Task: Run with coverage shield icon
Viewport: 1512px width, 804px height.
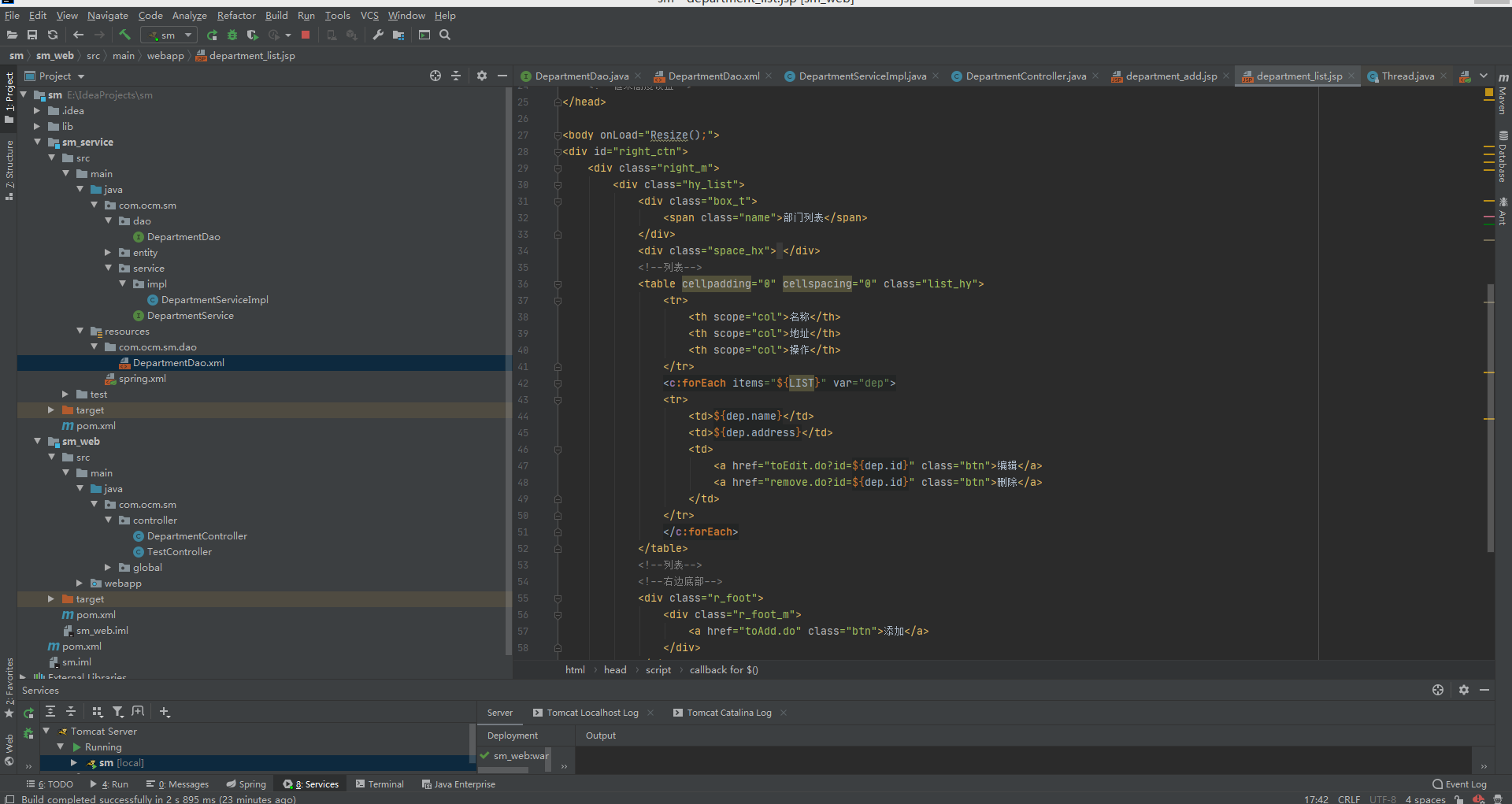Action: pos(252,35)
